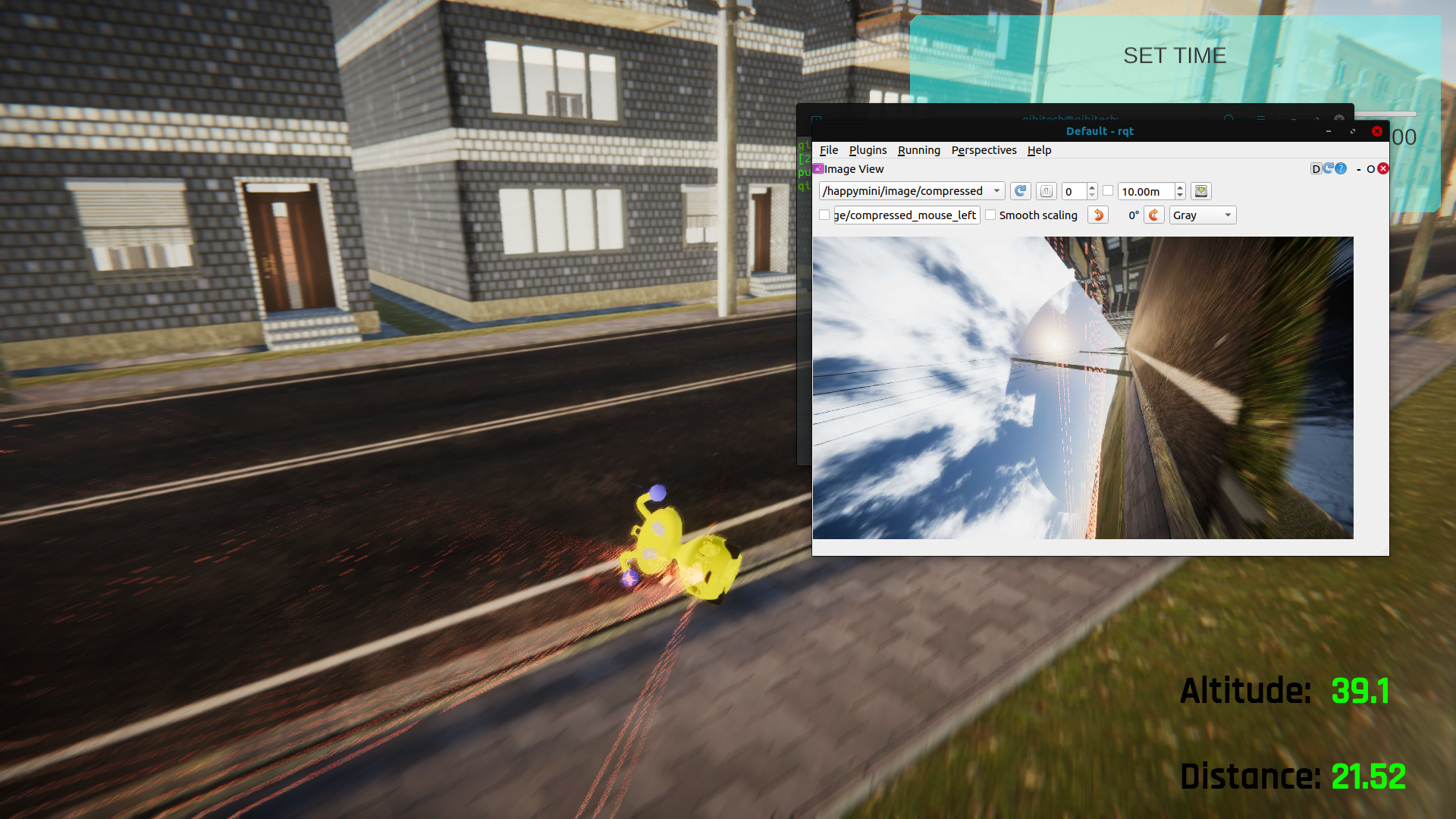
Task: Toggle the mouse-left topic publish checkbox
Action: 824,215
